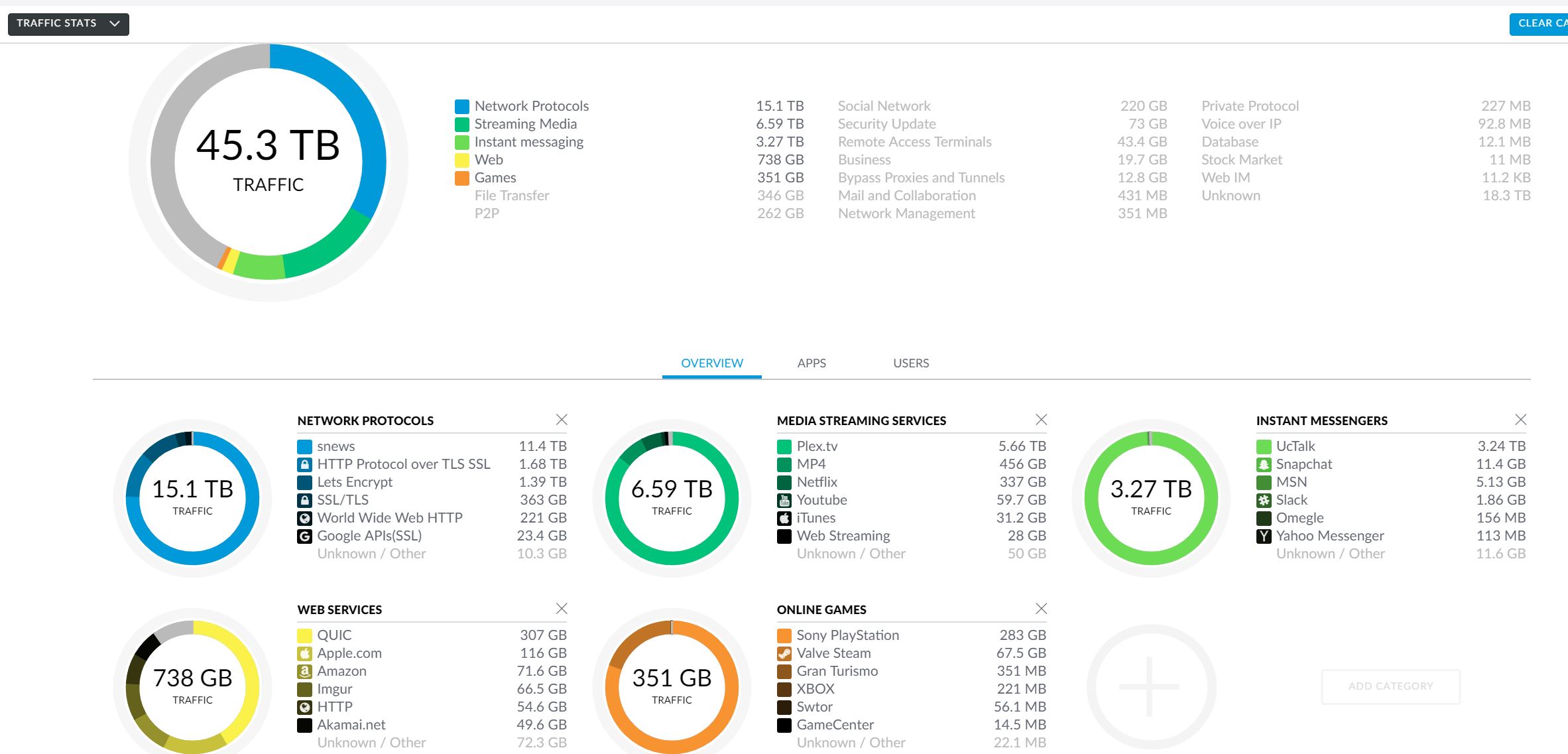This screenshot has width=1568, height=754.
Task: Click the QUIC yellow swatch
Action: [x=304, y=635]
